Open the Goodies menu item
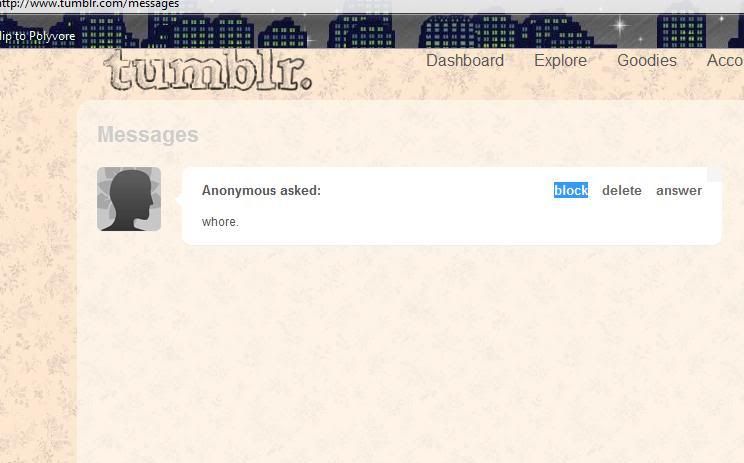Image resolution: width=744 pixels, height=463 pixels. click(x=647, y=61)
